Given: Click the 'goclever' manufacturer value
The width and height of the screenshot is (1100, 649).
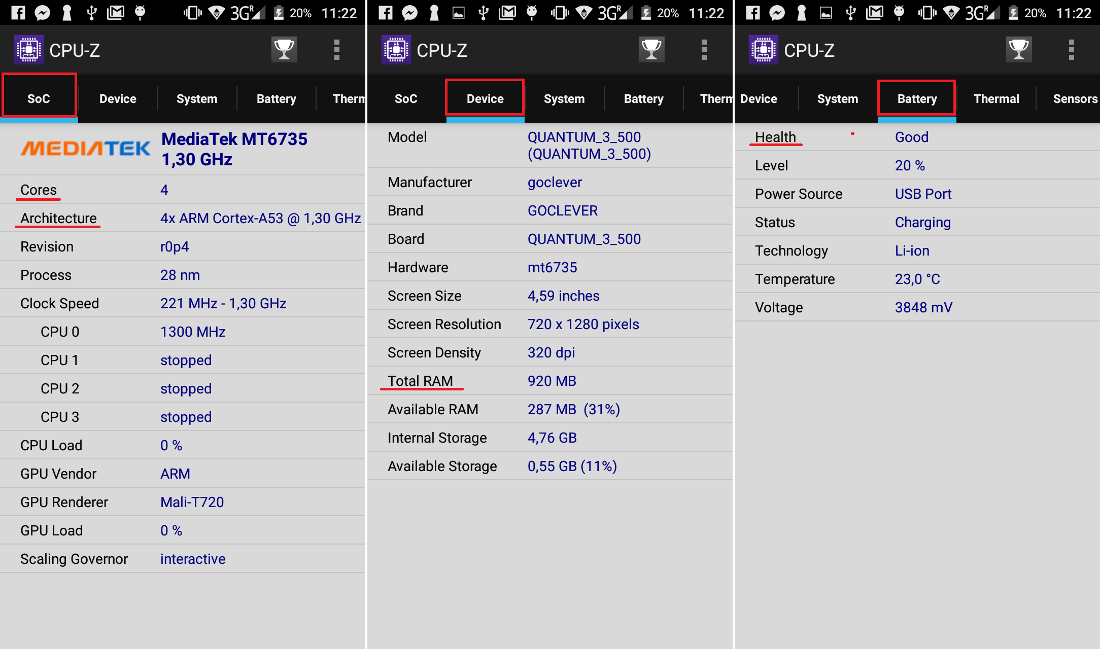Looking at the screenshot, I should click(x=555, y=182).
